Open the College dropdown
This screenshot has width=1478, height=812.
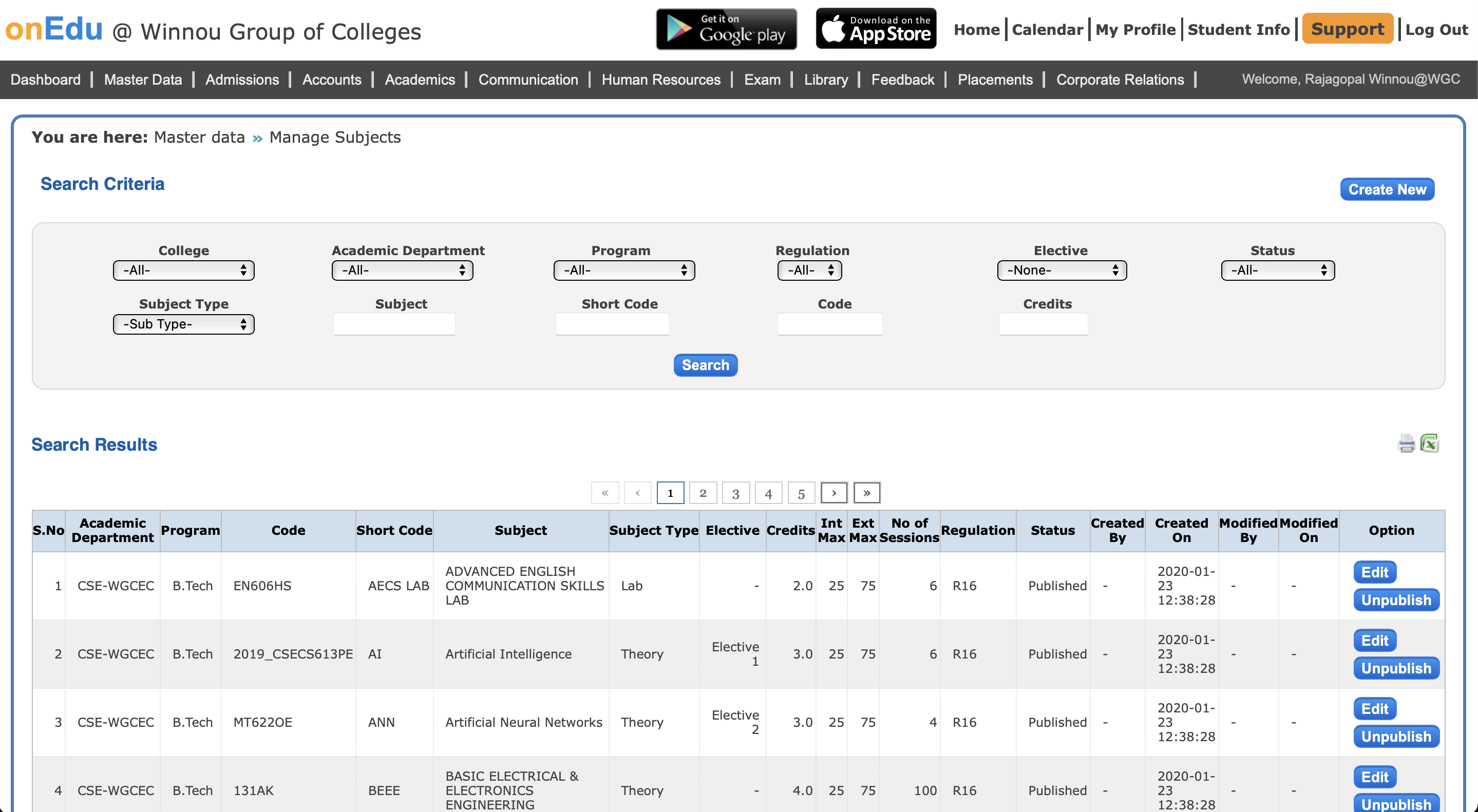tap(184, 270)
